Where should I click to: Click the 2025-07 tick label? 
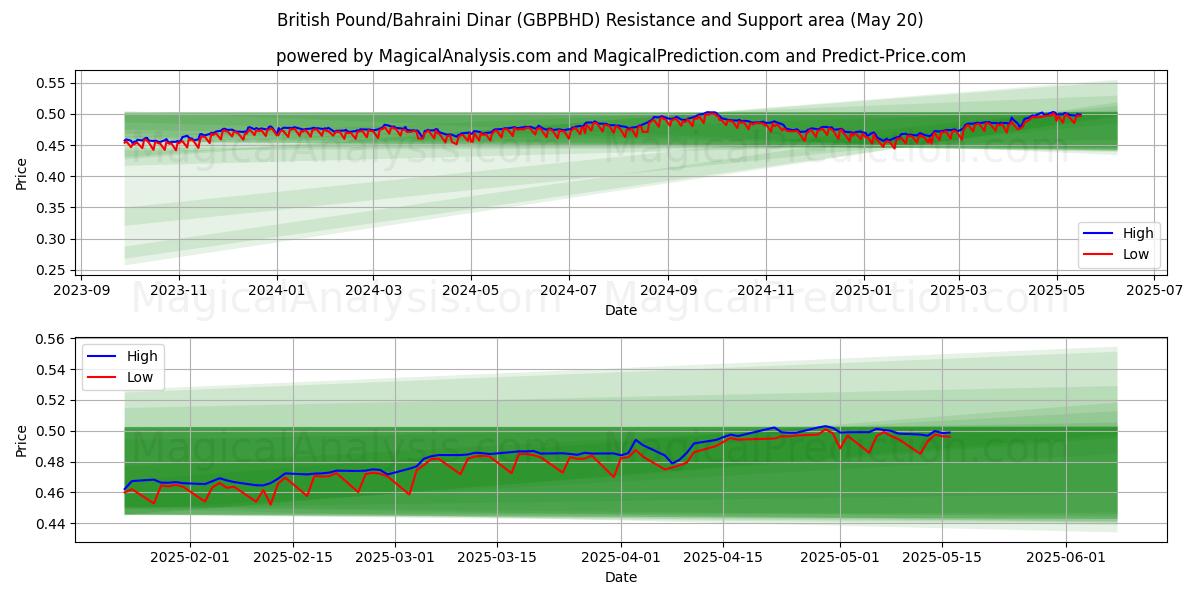click(1155, 290)
